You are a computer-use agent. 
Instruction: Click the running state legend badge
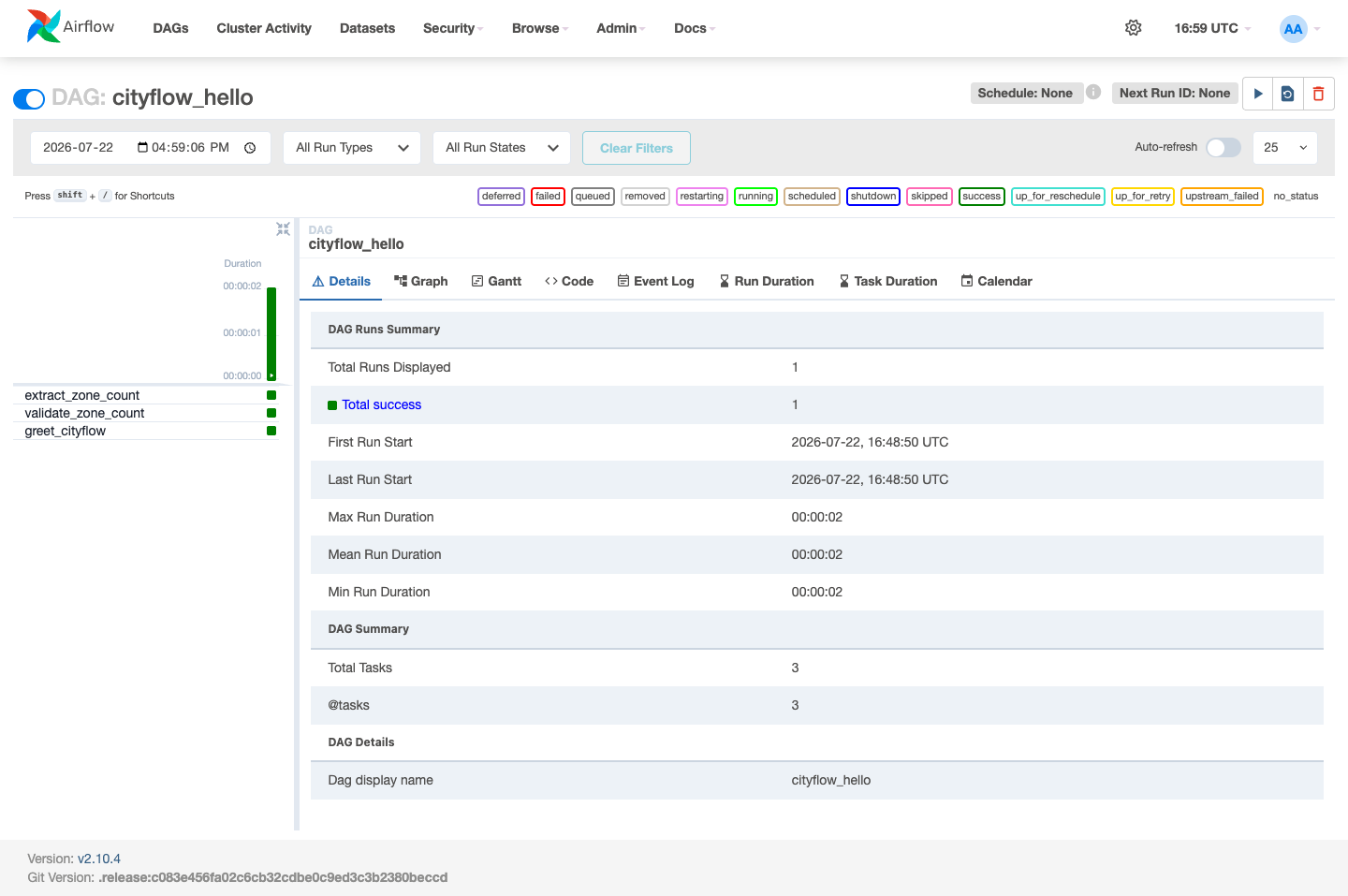pos(755,196)
